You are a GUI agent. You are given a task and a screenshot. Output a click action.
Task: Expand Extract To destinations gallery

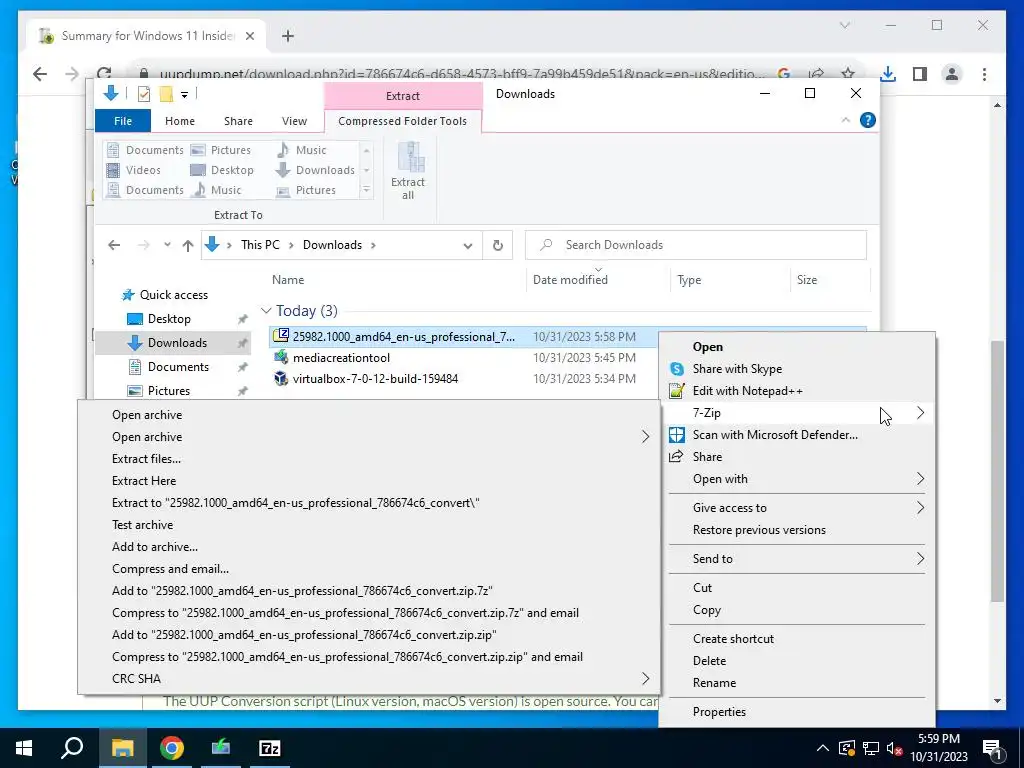[x=366, y=189]
